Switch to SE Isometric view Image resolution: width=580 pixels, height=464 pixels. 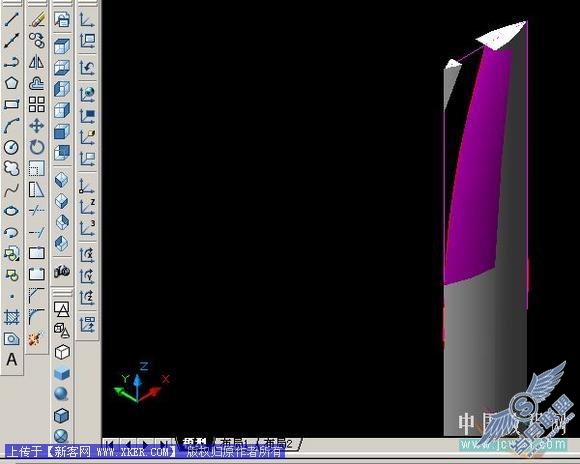tap(62, 201)
